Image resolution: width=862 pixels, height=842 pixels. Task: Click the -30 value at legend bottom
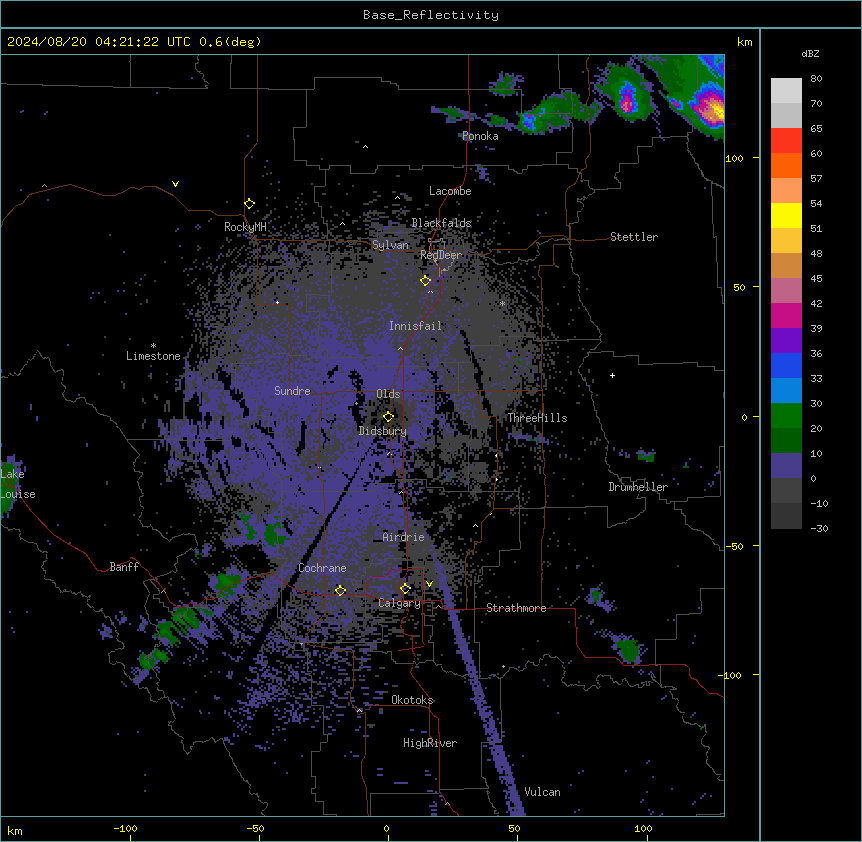click(x=819, y=528)
